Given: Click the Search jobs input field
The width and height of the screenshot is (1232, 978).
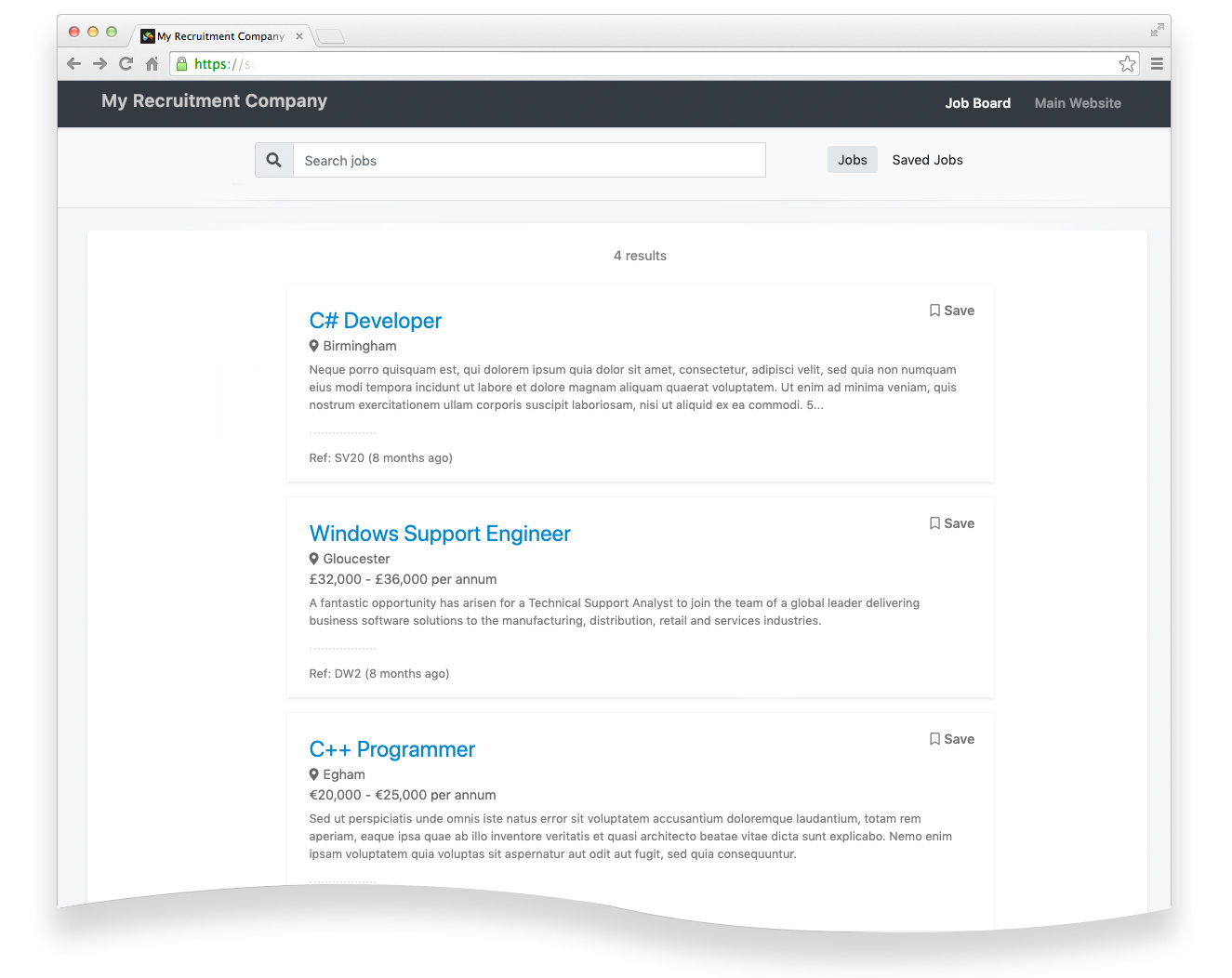Looking at the screenshot, I should 529,160.
